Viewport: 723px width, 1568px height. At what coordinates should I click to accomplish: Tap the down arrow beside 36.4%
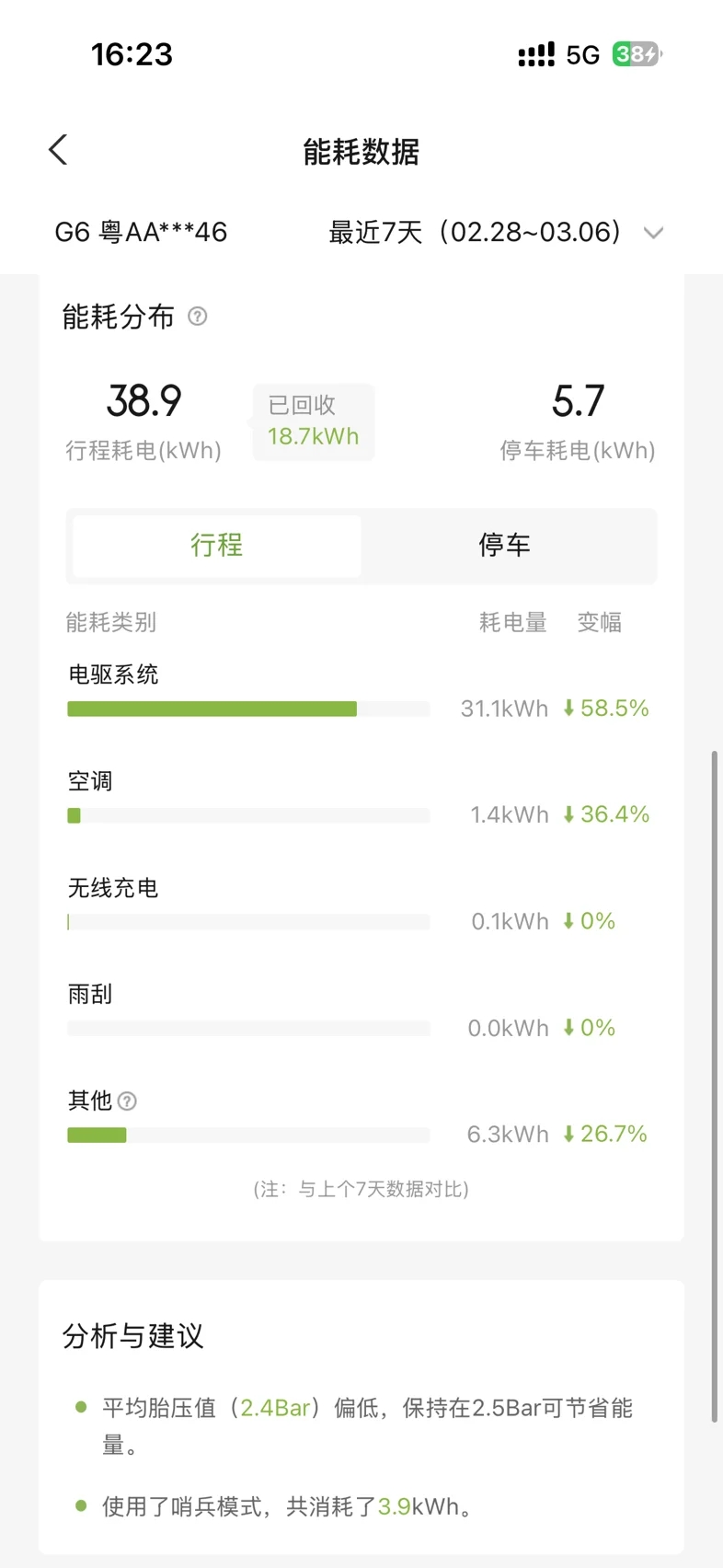pyautogui.click(x=568, y=814)
